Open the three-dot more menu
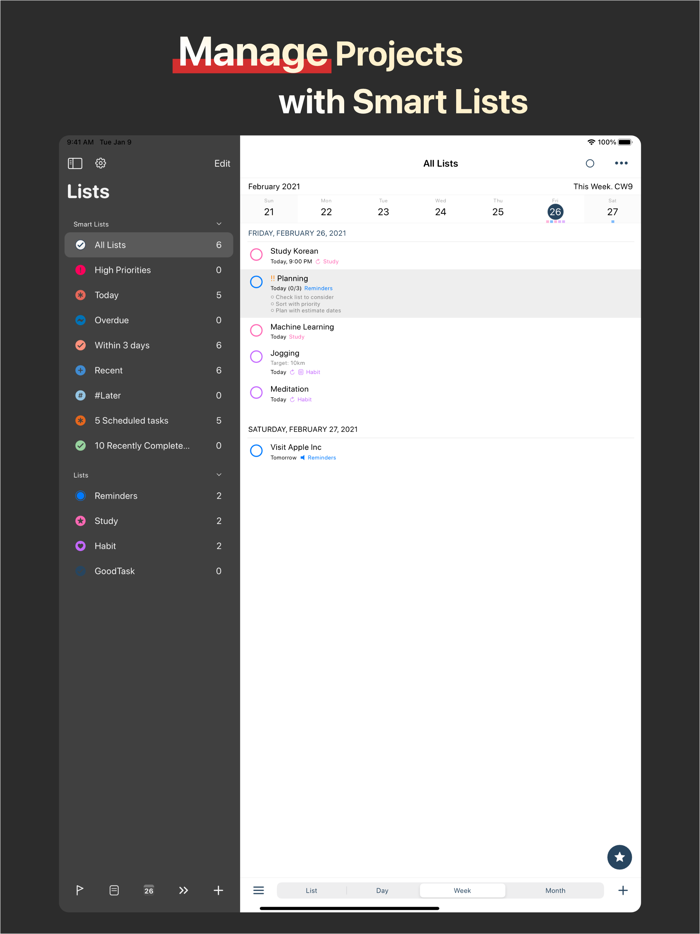The image size is (700, 934). tap(621, 163)
